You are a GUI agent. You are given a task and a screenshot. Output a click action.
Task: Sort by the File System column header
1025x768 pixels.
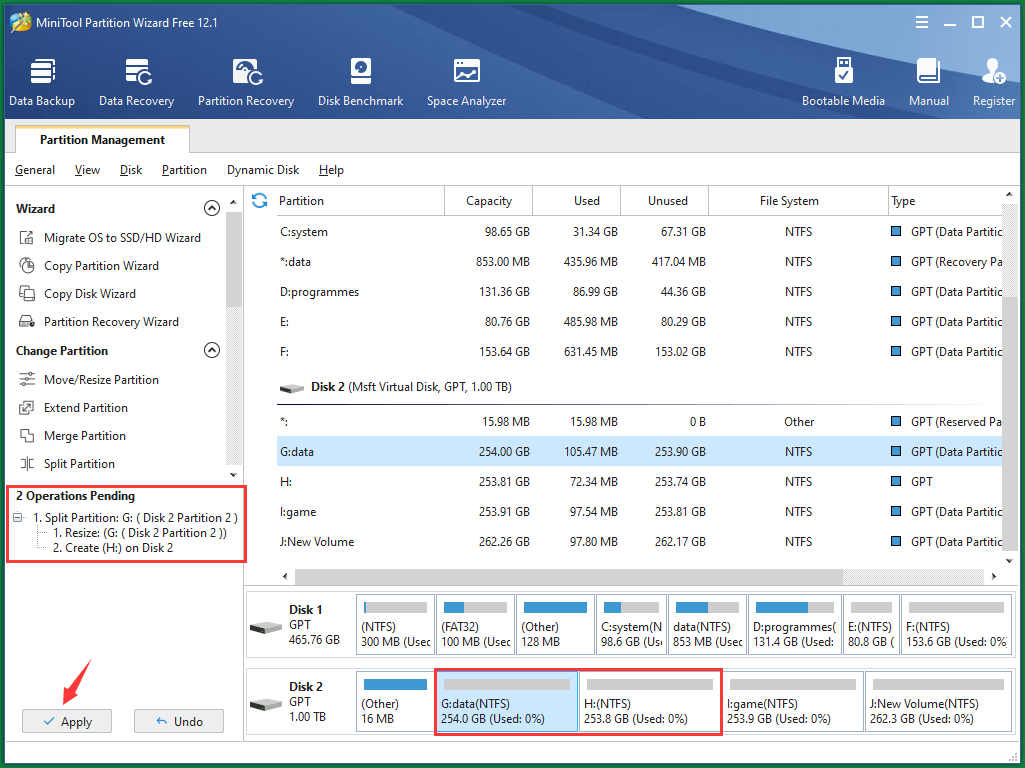click(798, 201)
